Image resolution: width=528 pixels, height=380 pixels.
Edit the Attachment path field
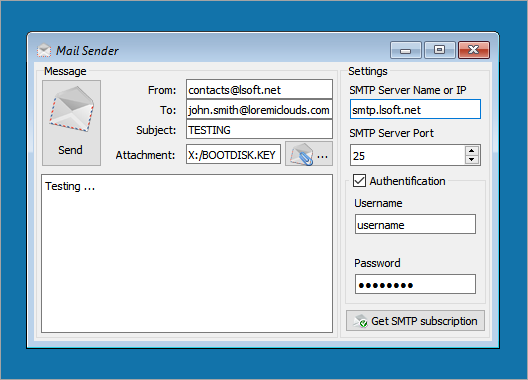[x=233, y=154]
